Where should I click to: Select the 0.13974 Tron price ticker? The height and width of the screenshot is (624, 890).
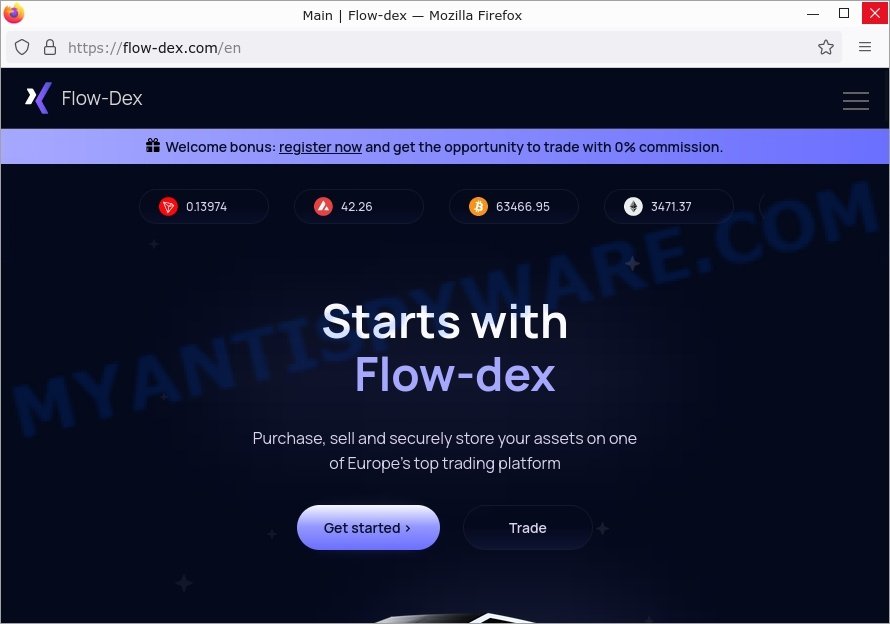click(x=204, y=207)
